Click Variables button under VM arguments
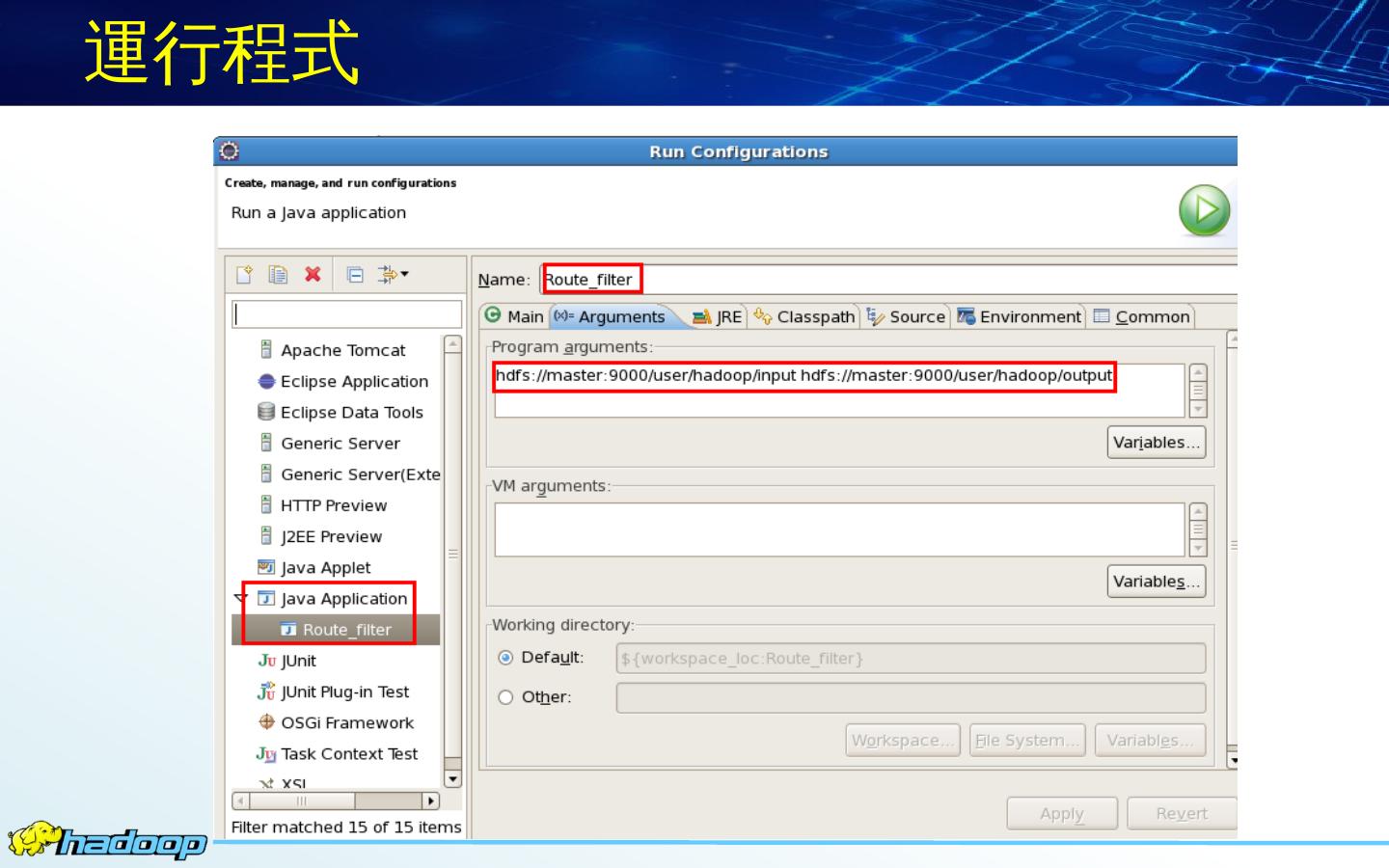The width and height of the screenshot is (1389, 868). pos(1157,582)
